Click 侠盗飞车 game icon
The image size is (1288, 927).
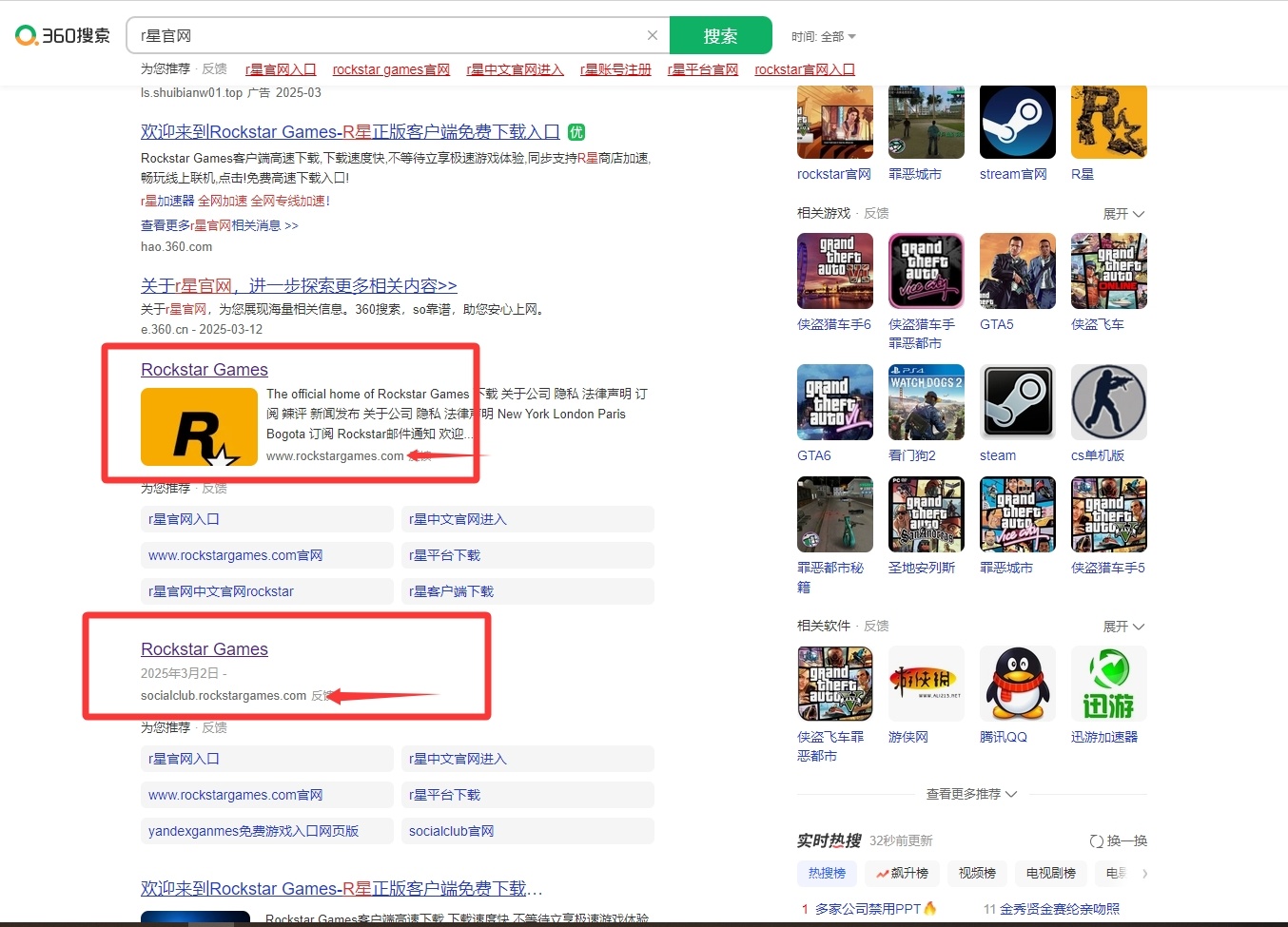[x=1109, y=271]
